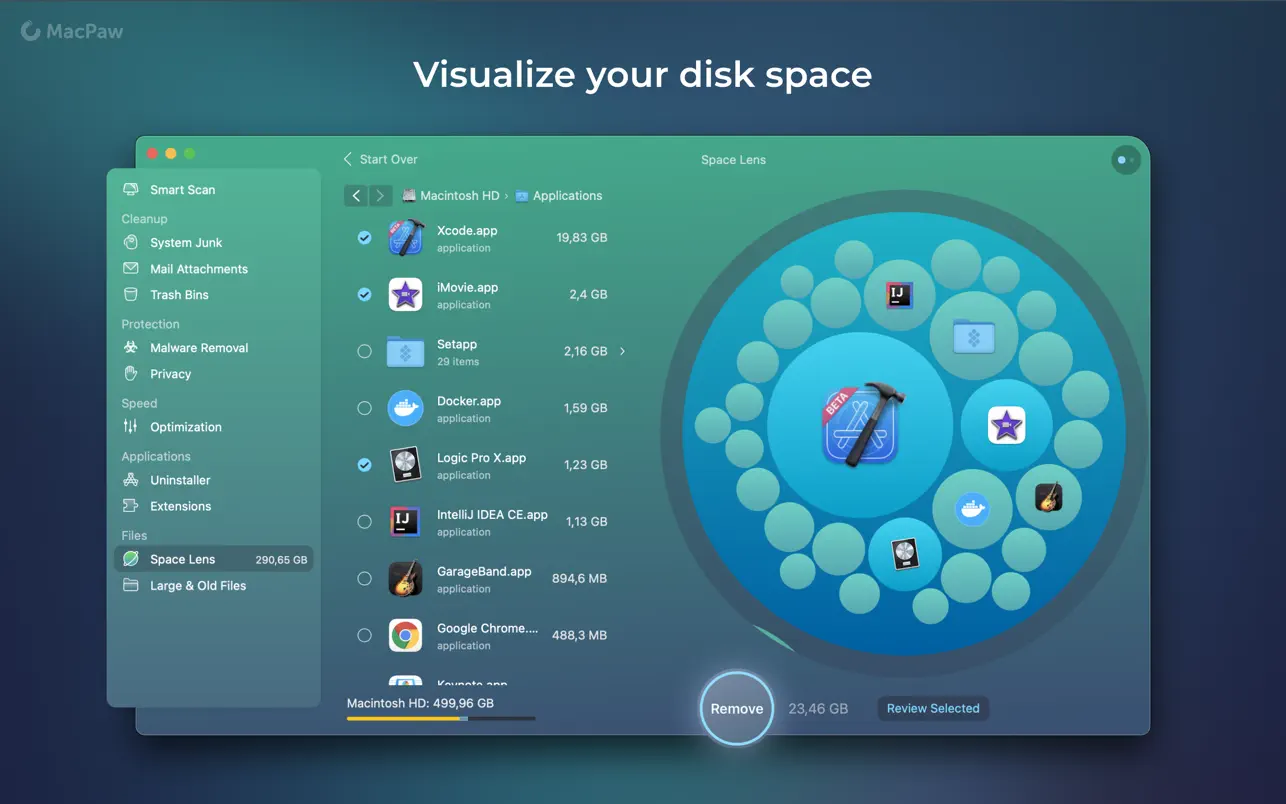Deselect the Logic Pro X.app checkbox
The height and width of the screenshot is (804, 1286).
point(364,465)
